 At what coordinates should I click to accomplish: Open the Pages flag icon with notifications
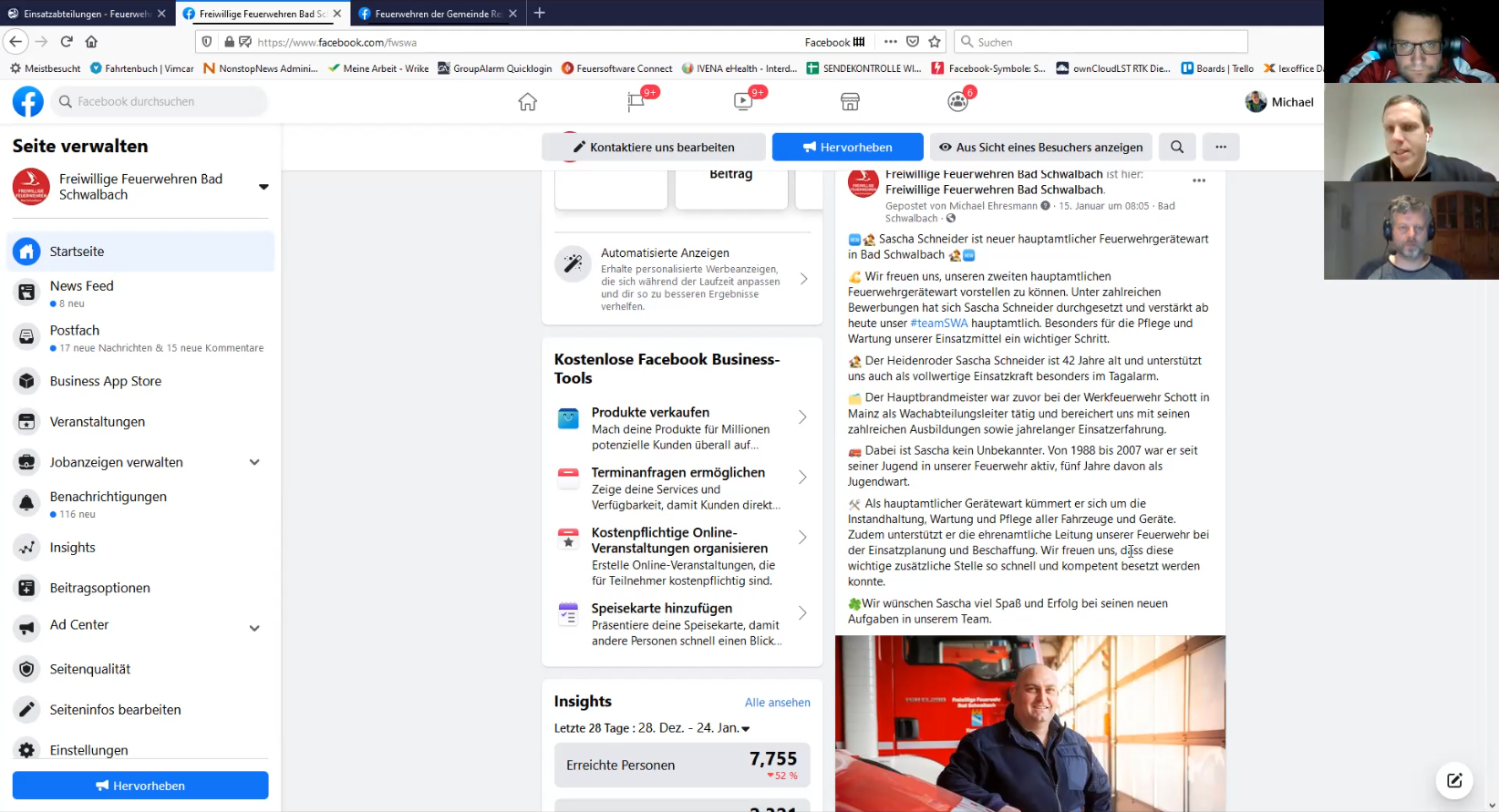click(636, 102)
